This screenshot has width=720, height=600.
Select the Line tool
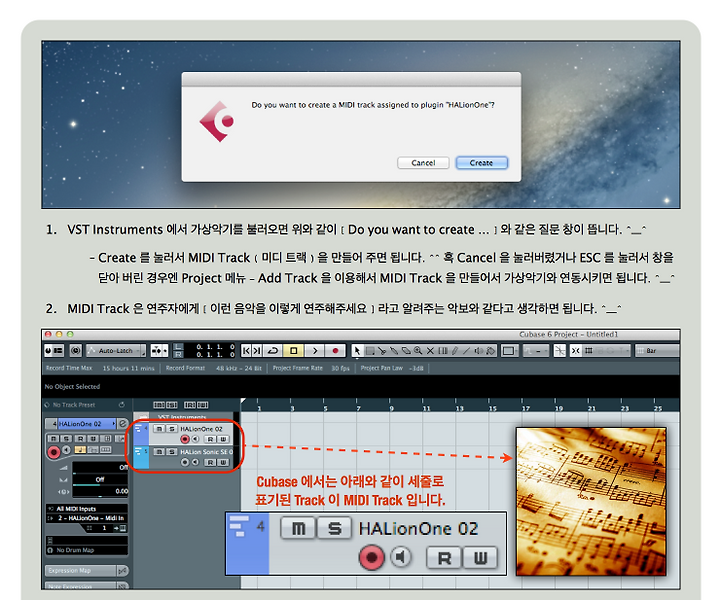(x=467, y=351)
